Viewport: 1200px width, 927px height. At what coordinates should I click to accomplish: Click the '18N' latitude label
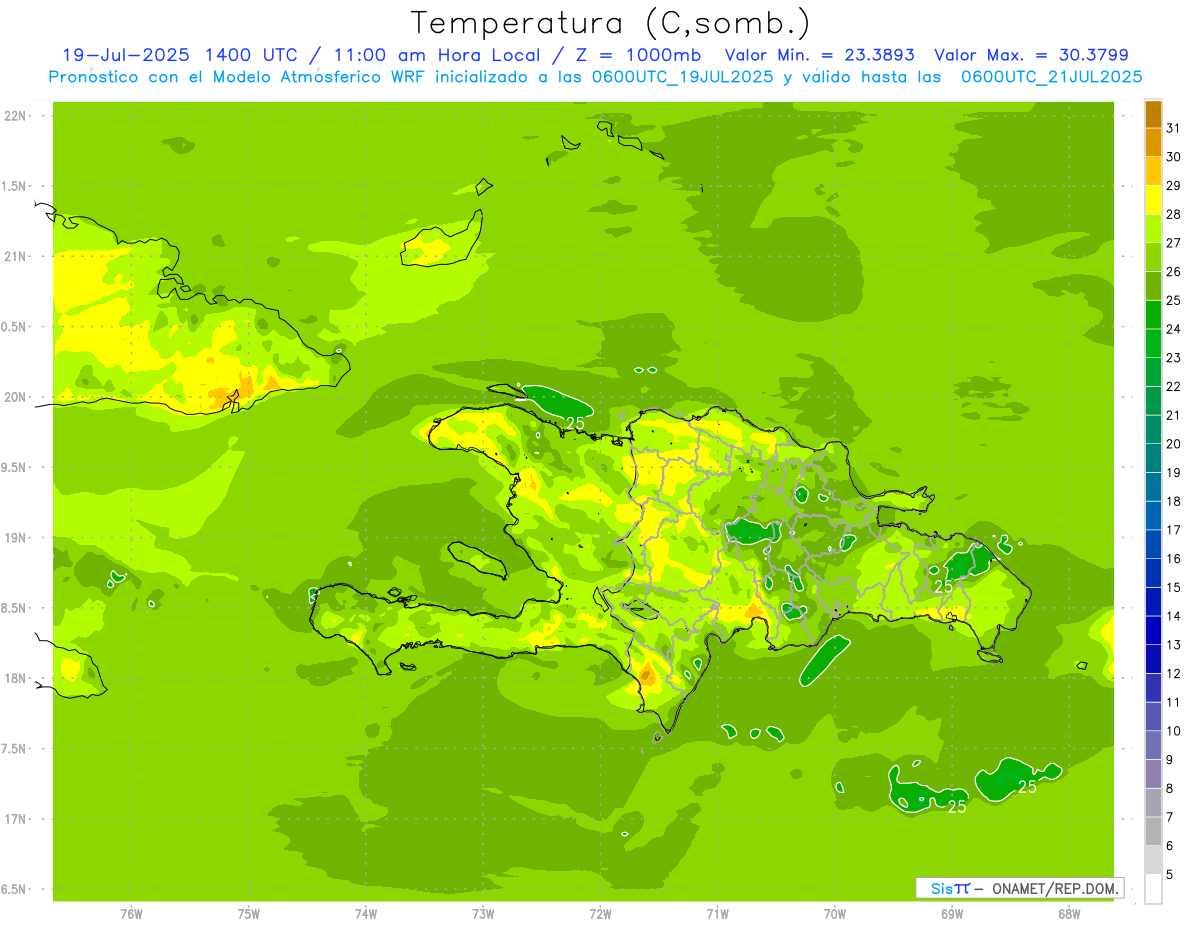[x=15, y=679]
